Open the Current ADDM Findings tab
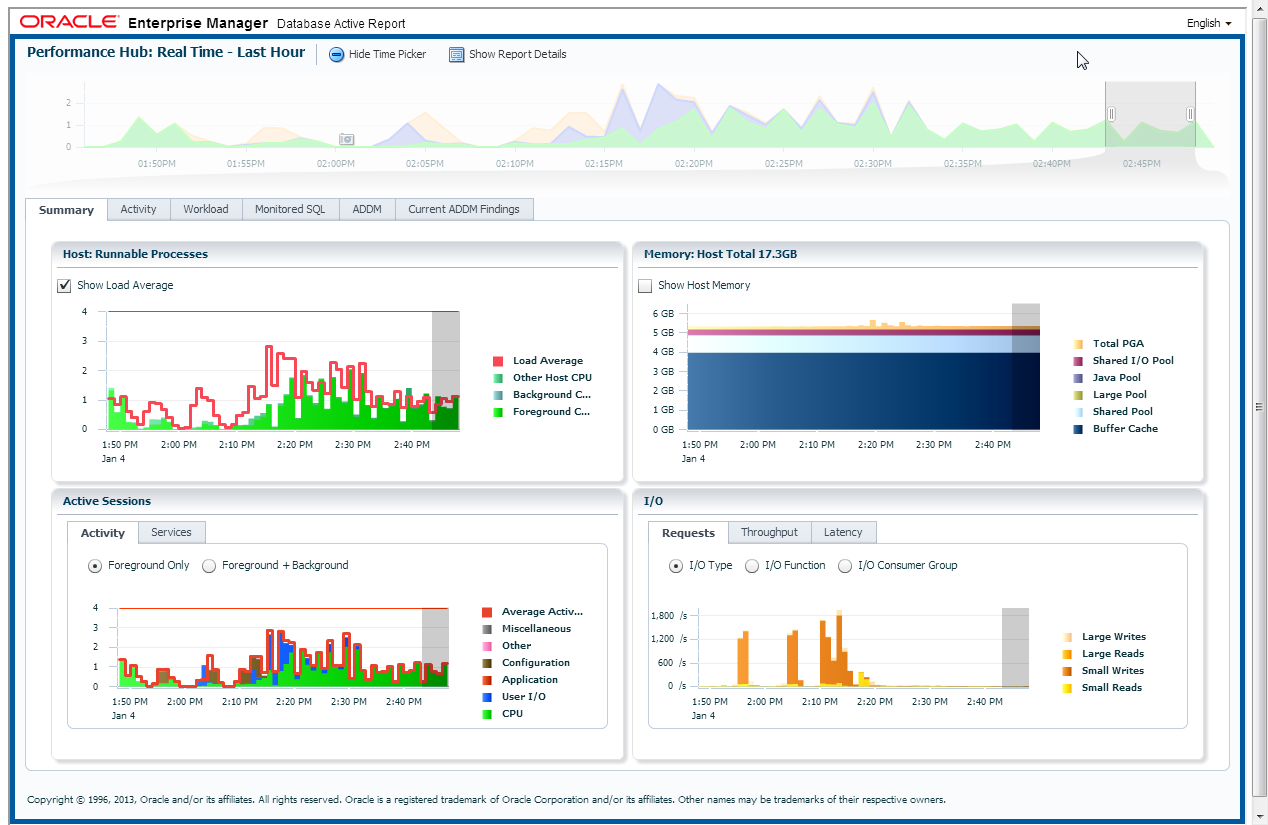1268x825 pixels. point(464,209)
